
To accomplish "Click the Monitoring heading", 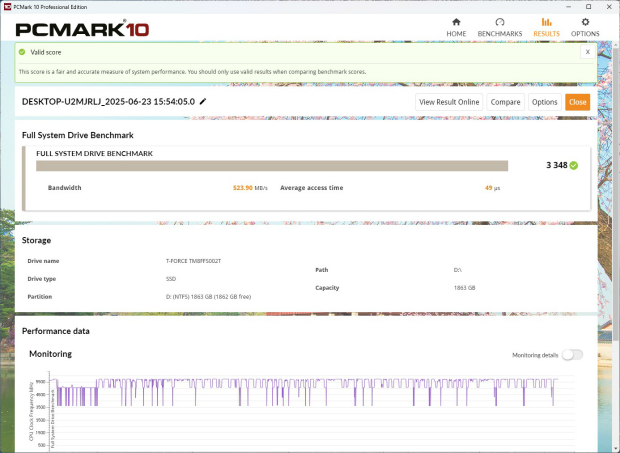I will point(51,354).
